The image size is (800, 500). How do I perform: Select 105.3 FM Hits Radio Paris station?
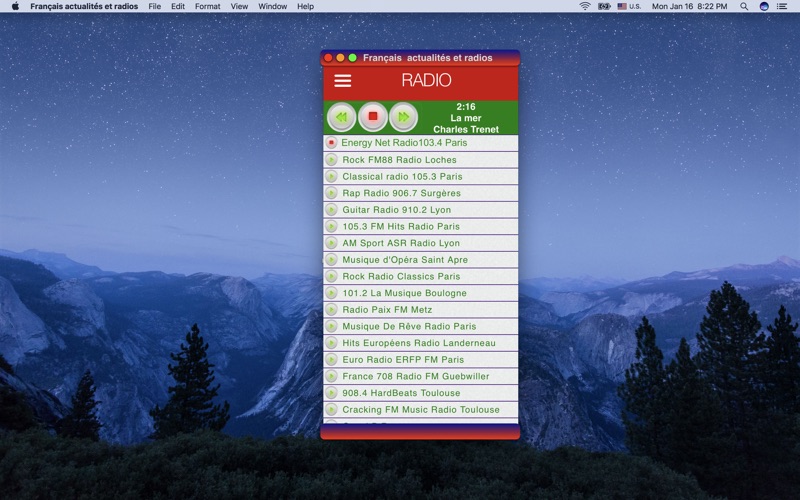pos(421,227)
